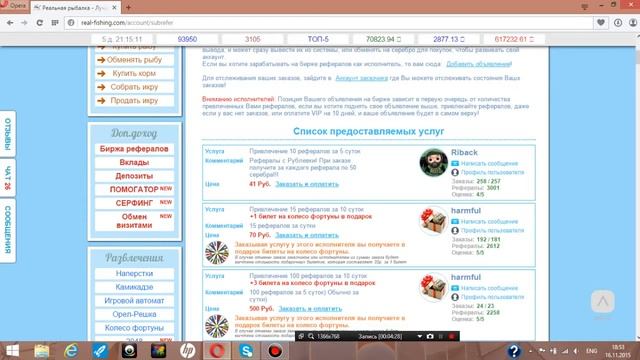
Task: Write message to first harmful envelope
Action: (x=455, y=222)
